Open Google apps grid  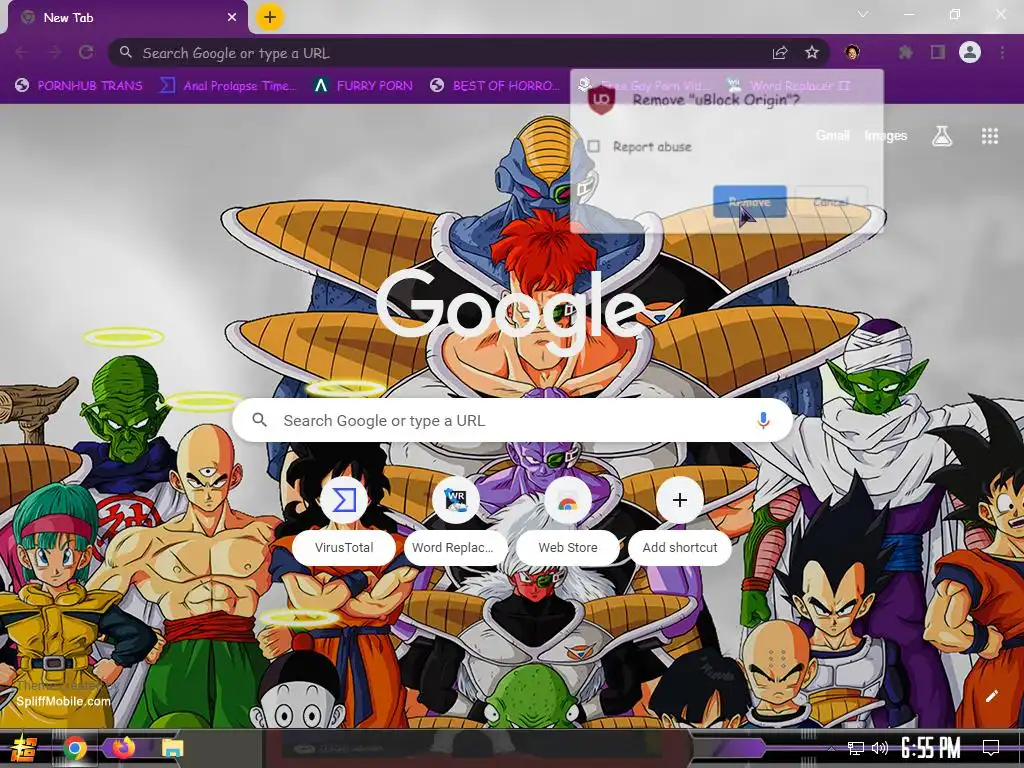coord(990,136)
